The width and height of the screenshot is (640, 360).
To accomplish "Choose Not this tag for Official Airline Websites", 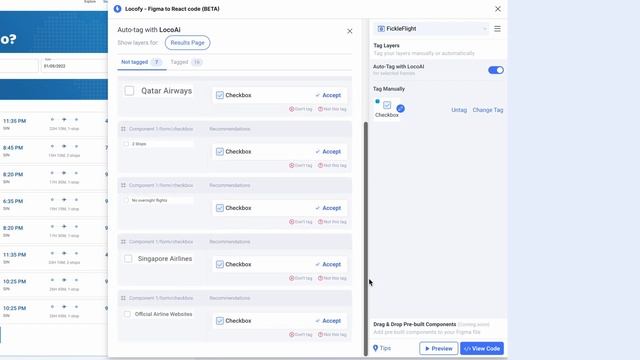I will click(332, 334).
